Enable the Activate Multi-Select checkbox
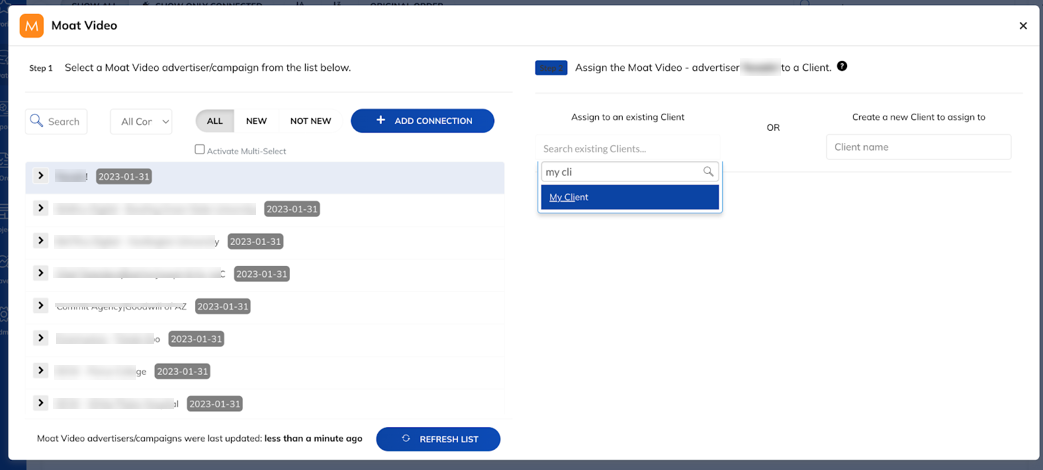The width and height of the screenshot is (1043, 470). tap(200, 150)
